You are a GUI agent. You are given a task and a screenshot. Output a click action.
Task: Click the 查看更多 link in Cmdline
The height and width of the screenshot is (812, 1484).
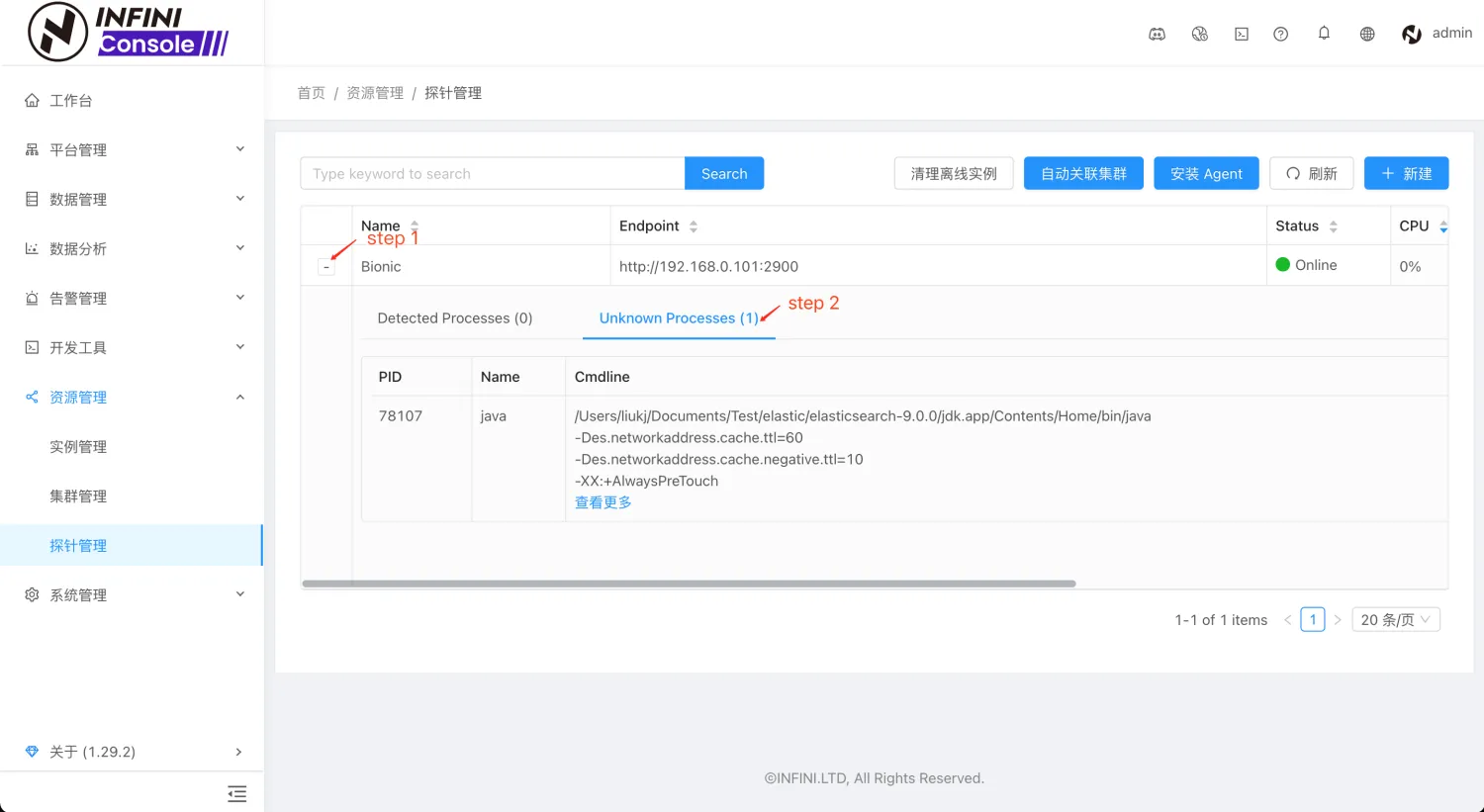(x=603, y=502)
